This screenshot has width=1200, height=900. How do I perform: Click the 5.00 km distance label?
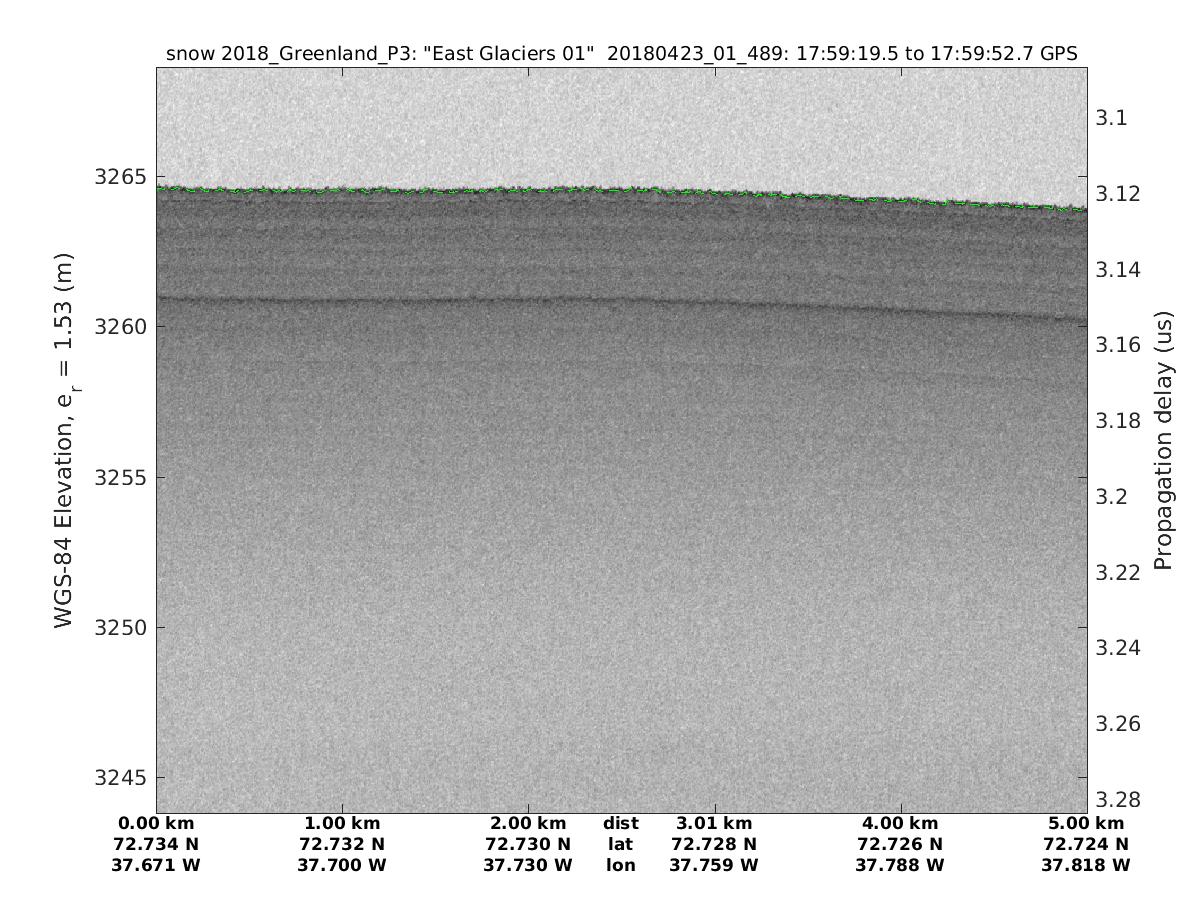click(x=1086, y=823)
